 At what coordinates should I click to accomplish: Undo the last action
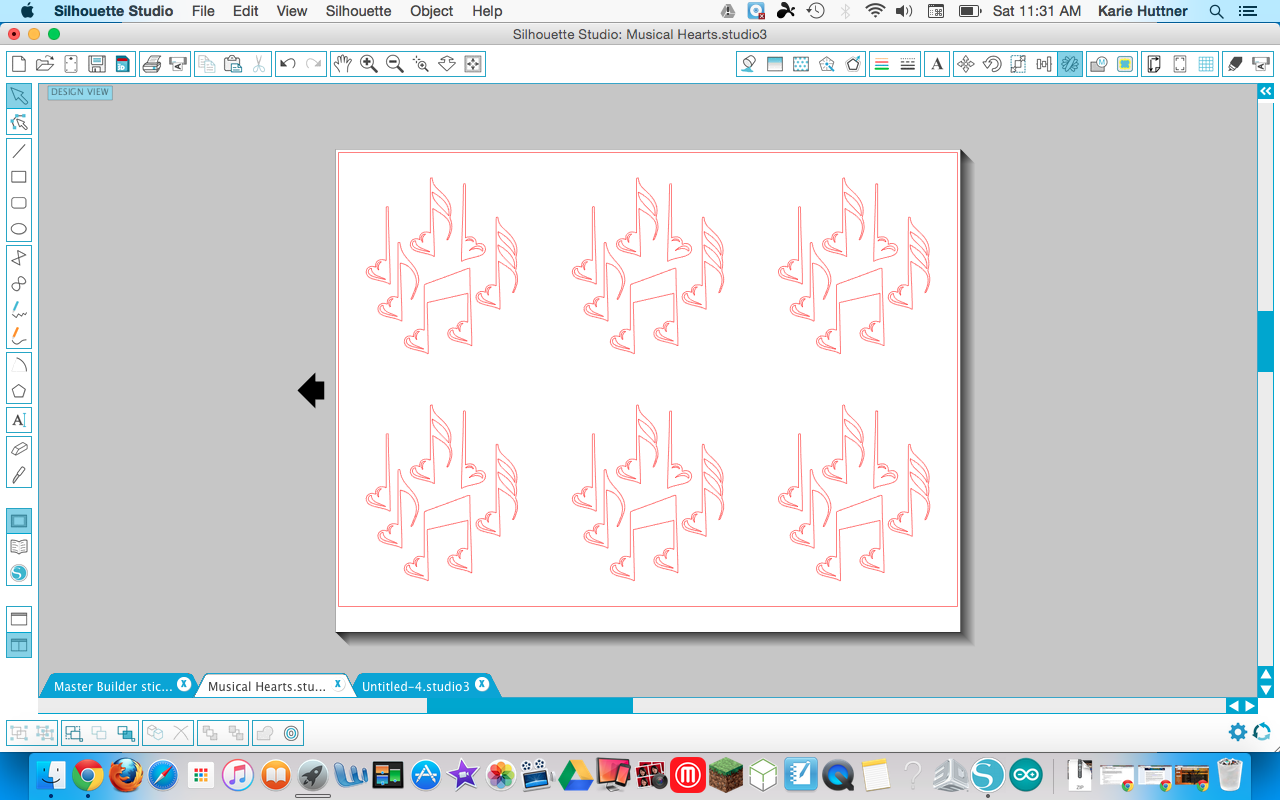(x=287, y=63)
